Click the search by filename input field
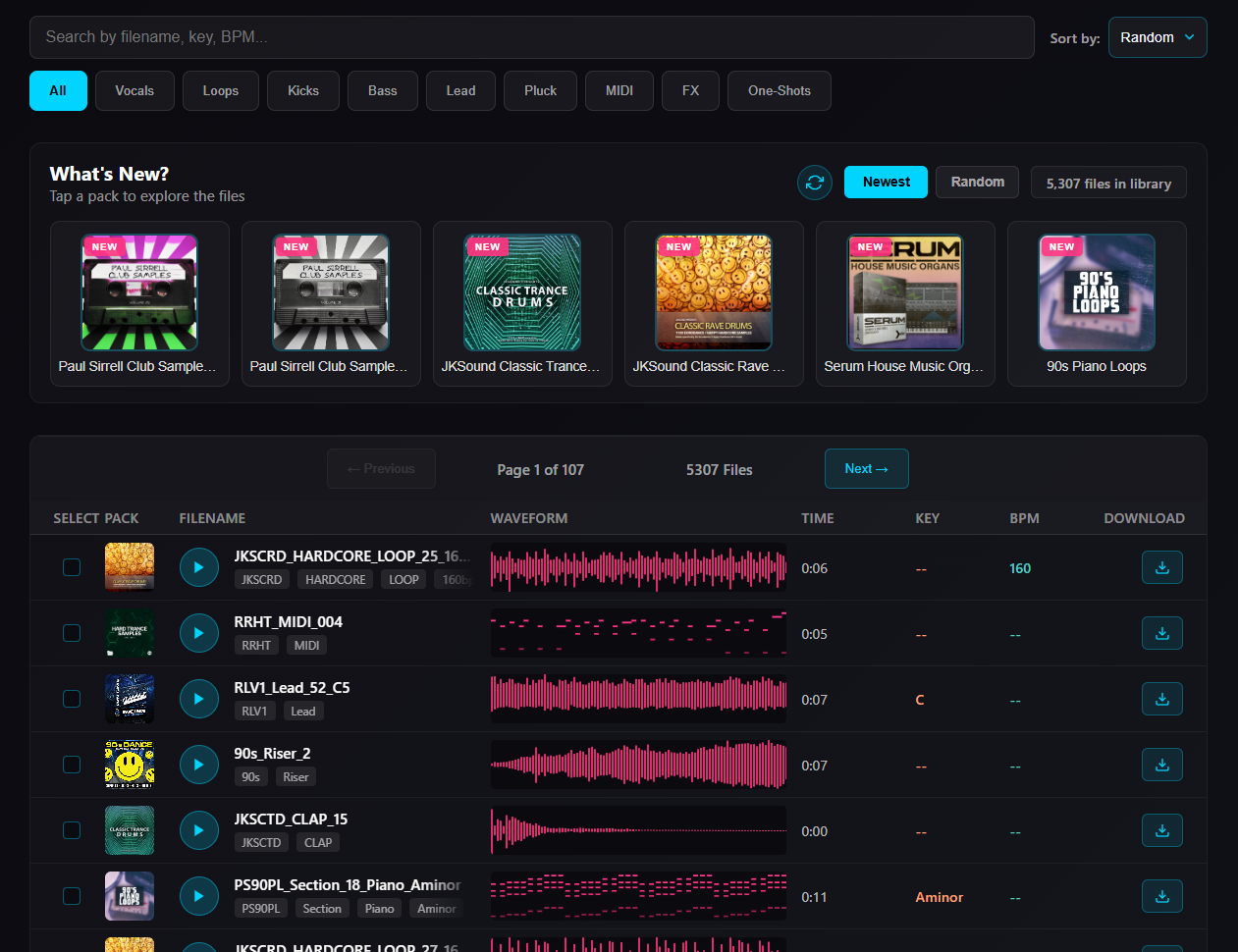This screenshot has width=1238, height=952. (530, 36)
